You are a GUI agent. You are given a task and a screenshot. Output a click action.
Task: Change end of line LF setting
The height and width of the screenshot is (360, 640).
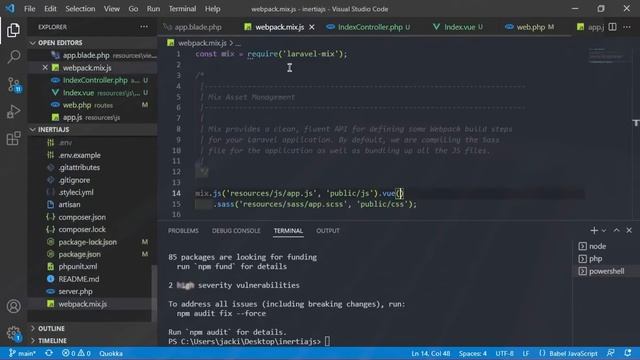coord(526,353)
